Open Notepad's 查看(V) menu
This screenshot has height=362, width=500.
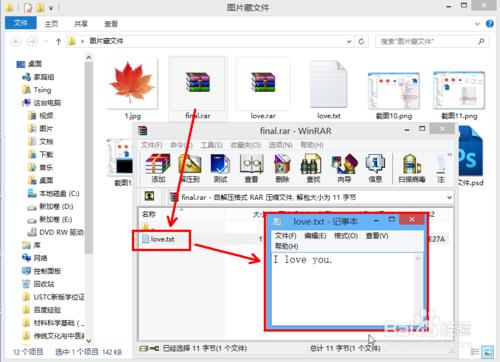pos(377,236)
